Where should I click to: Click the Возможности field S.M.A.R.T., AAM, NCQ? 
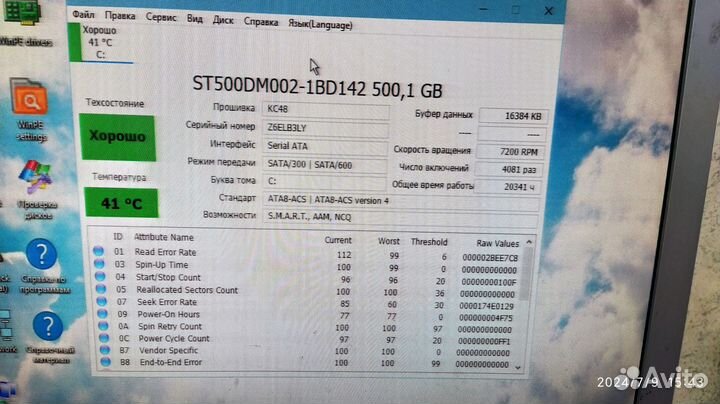[x=400, y=217]
